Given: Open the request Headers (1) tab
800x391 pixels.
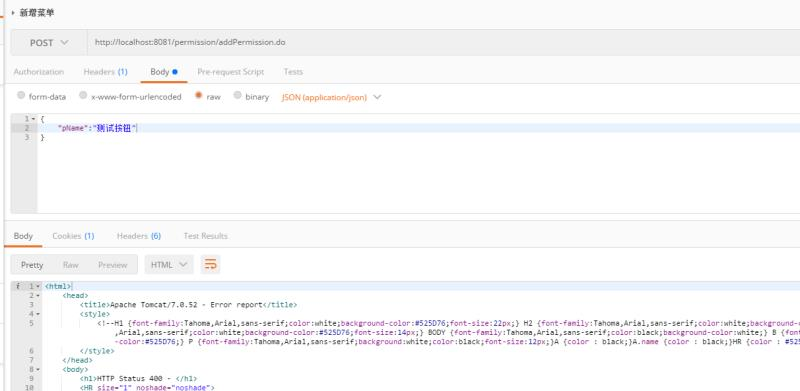Looking at the screenshot, I should (106, 72).
